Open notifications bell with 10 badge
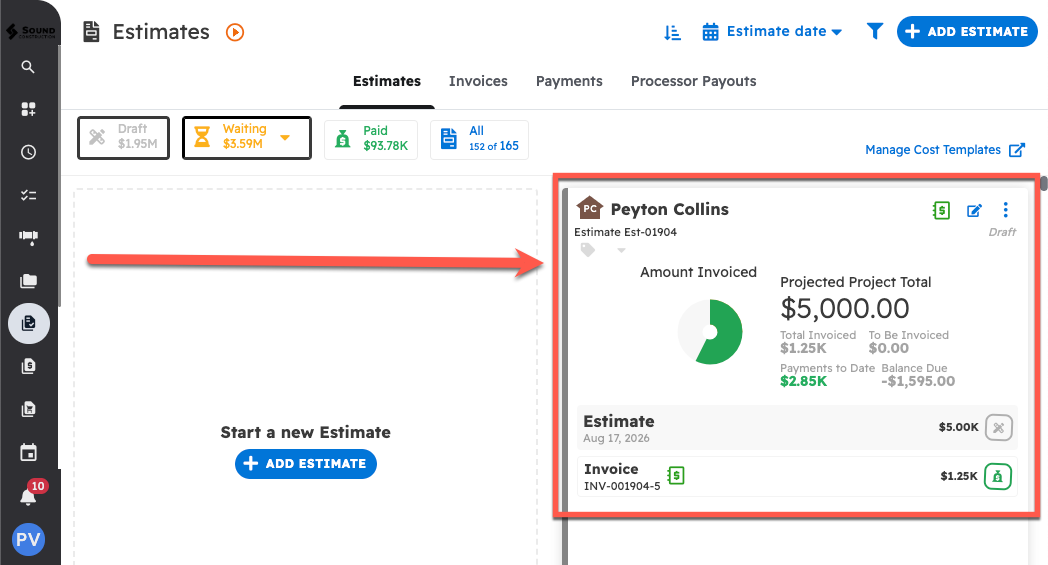 [x=28, y=496]
